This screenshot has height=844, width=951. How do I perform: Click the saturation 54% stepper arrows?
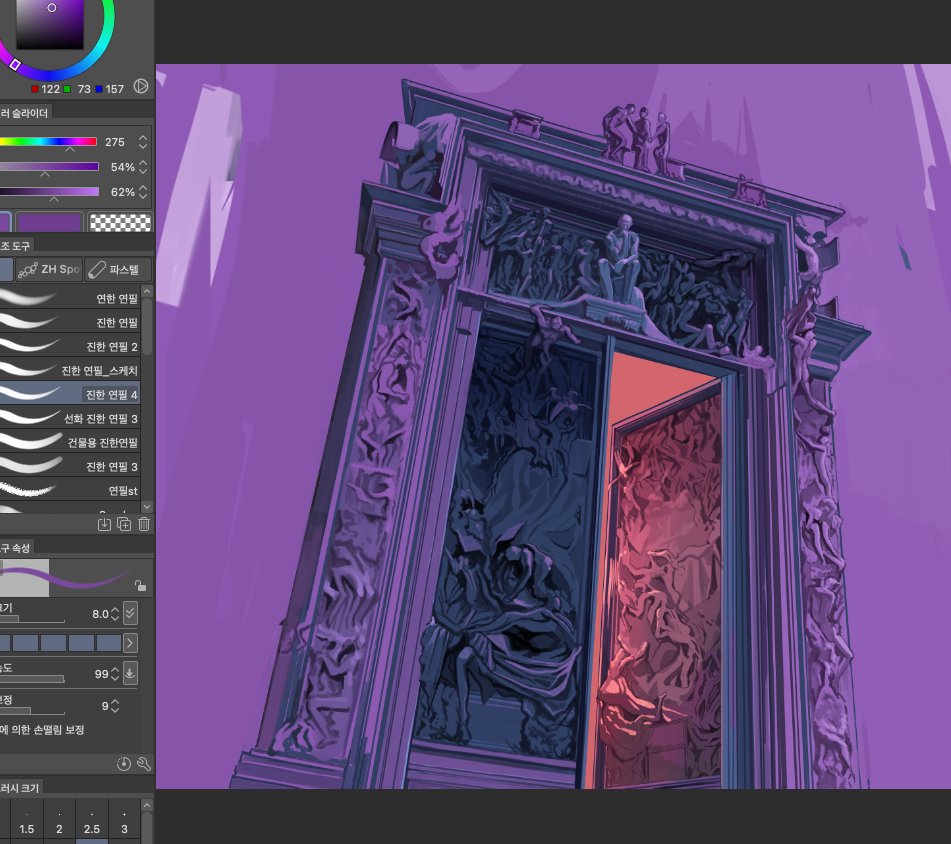(143, 167)
